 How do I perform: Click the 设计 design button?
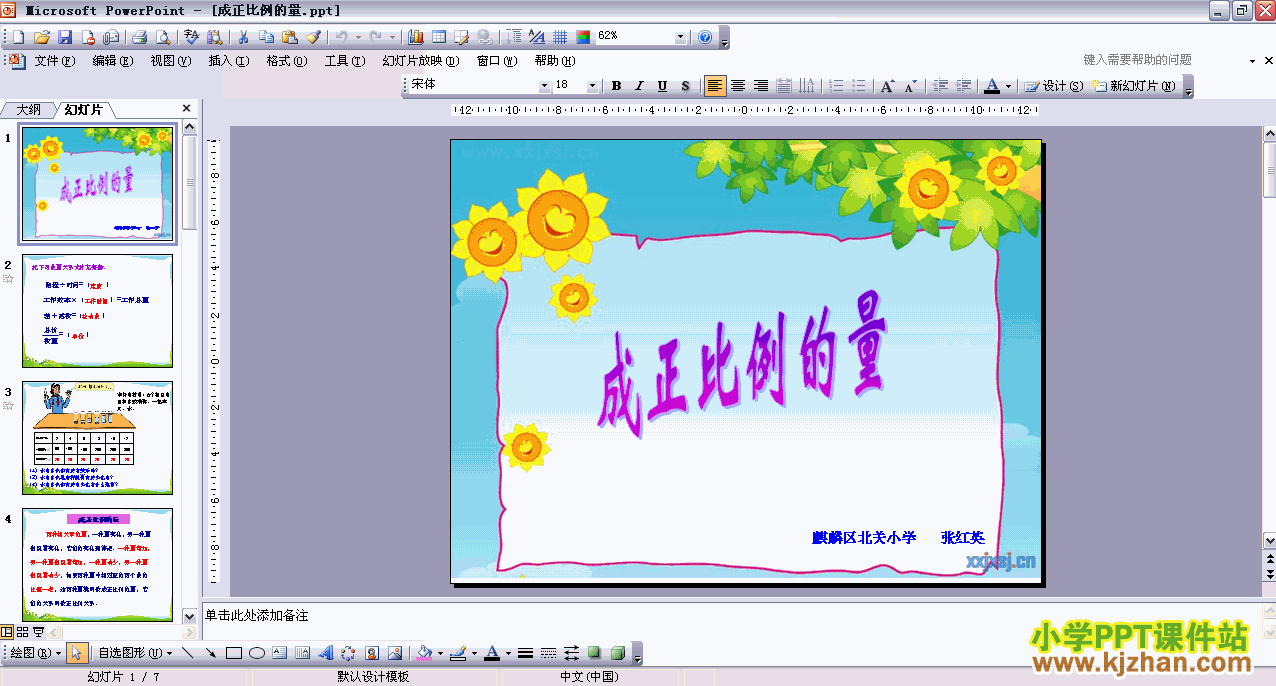1054,86
